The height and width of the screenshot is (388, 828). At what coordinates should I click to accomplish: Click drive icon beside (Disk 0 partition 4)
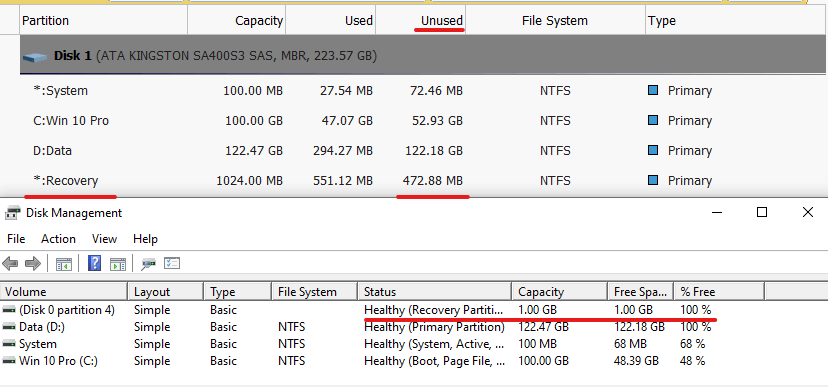click(10, 309)
